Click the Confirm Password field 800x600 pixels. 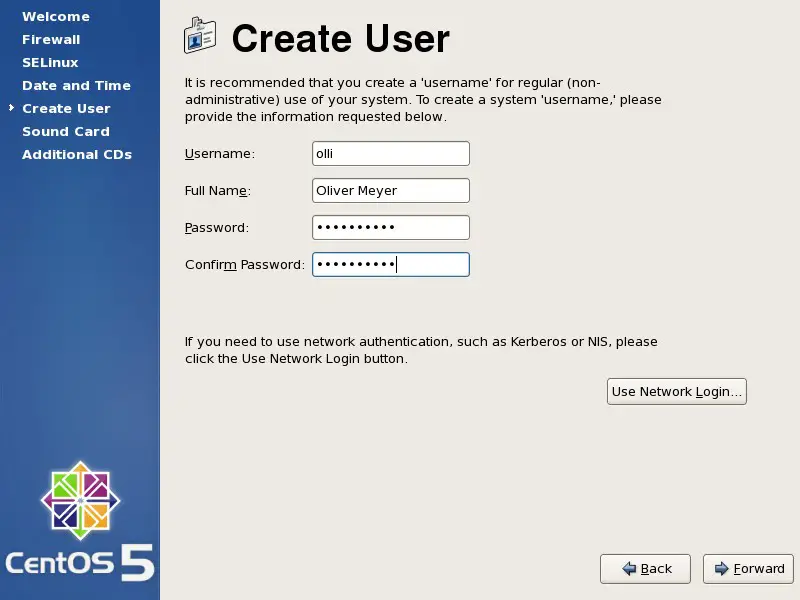point(391,264)
